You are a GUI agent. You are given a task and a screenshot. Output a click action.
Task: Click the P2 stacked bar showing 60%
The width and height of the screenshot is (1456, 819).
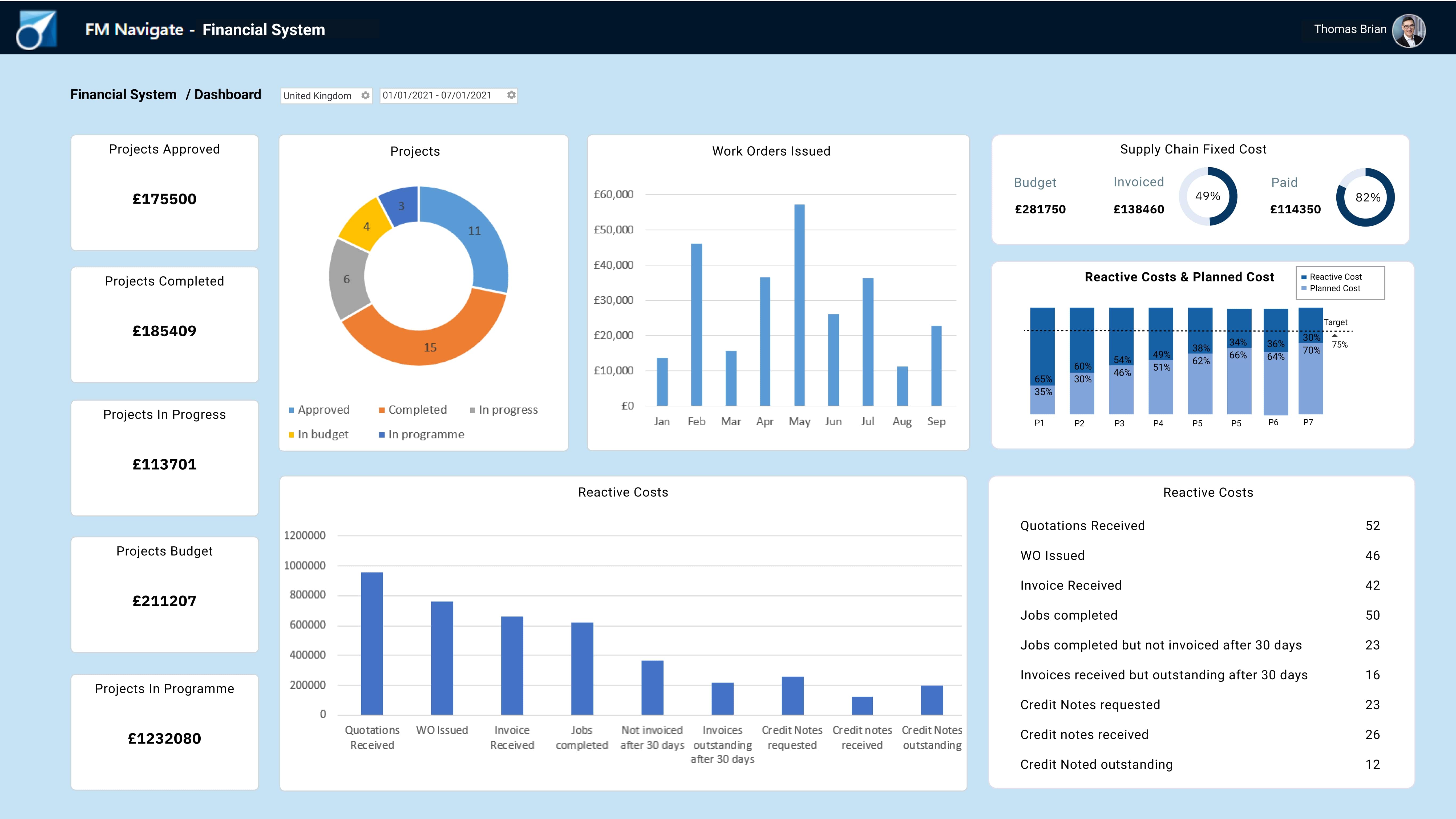point(1082,361)
